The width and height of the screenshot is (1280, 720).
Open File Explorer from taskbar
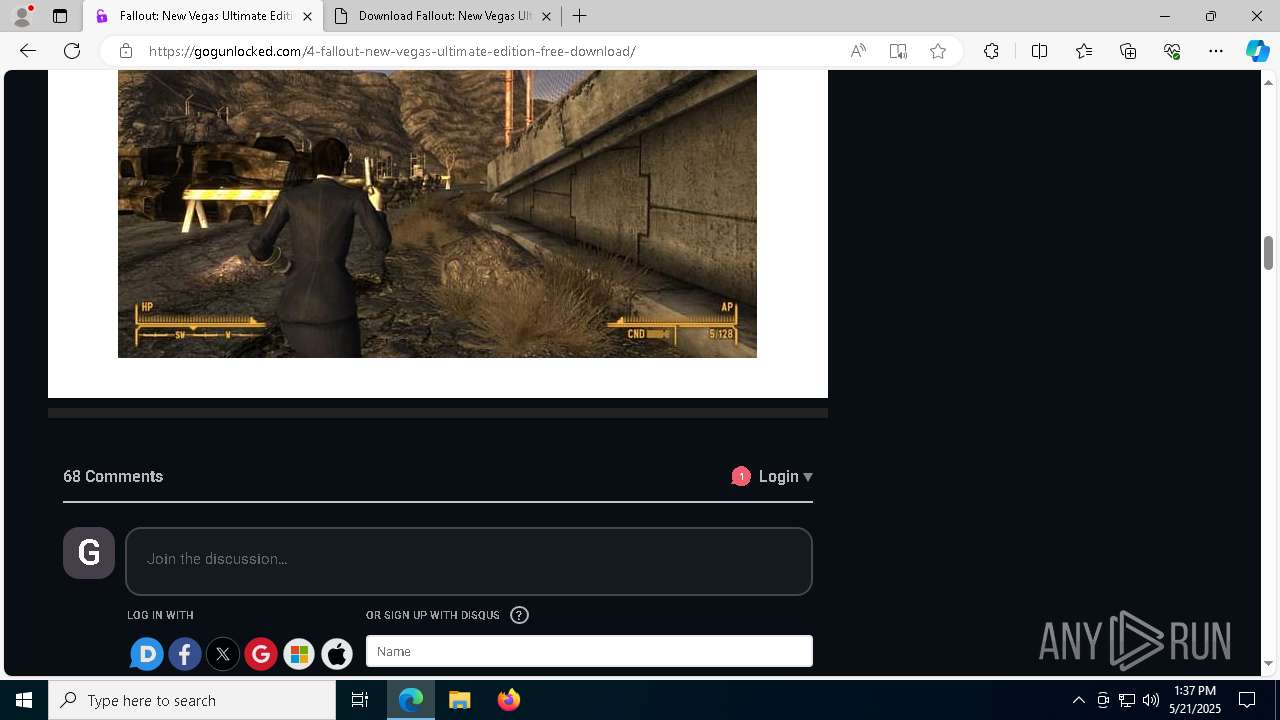460,700
